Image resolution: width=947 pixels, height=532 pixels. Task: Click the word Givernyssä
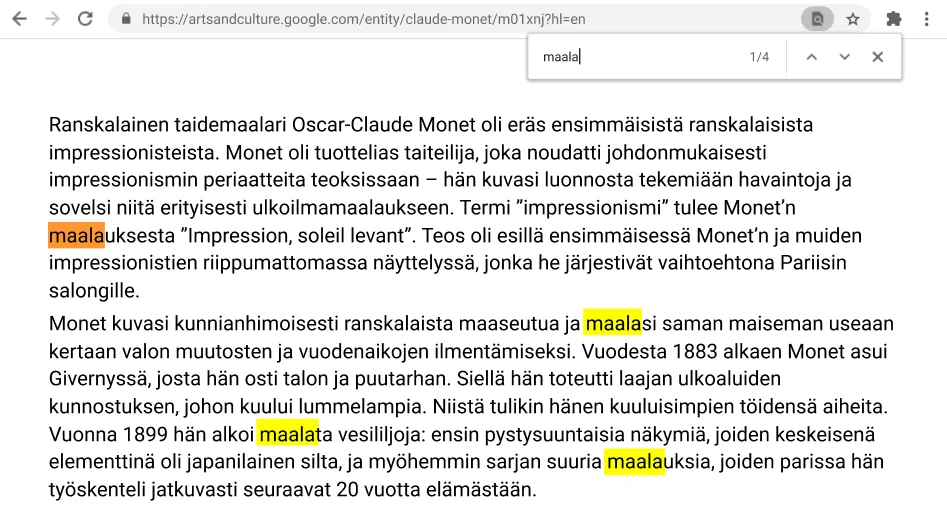(98, 379)
